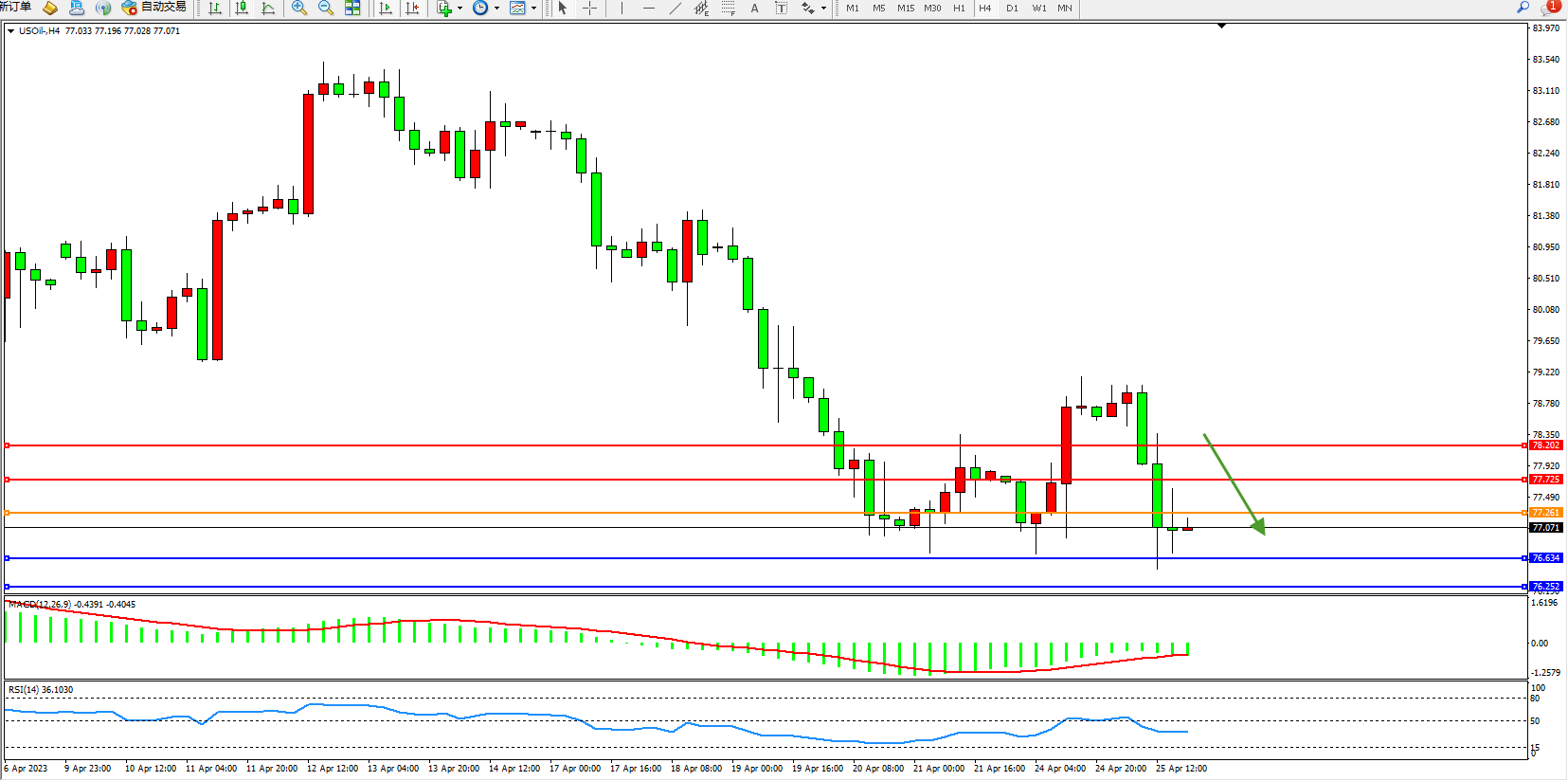This screenshot has width=1568, height=781.
Task: Switch to the D1 timeframe
Action: (1012, 9)
